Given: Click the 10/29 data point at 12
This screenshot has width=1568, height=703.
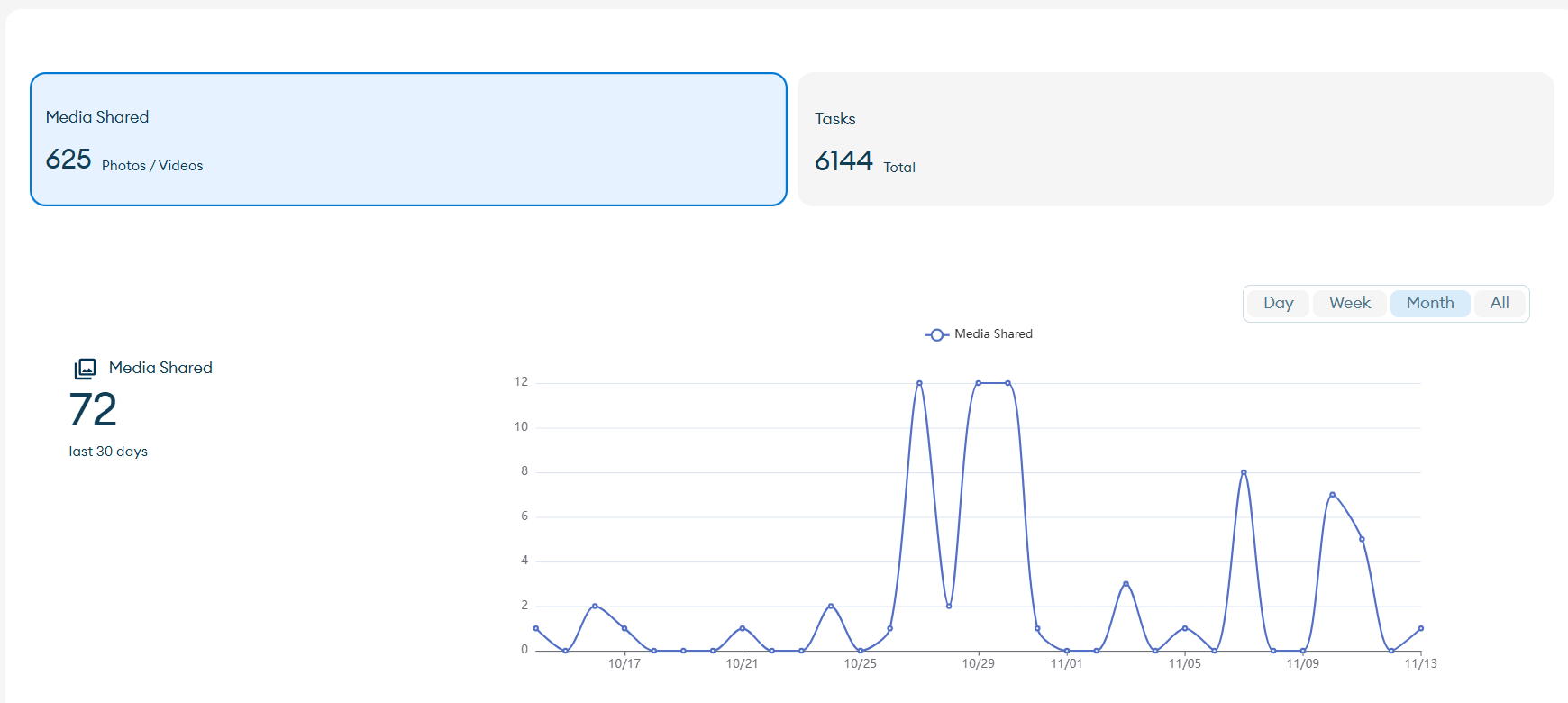Looking at the screenshot, I should (x=978, y=383).
